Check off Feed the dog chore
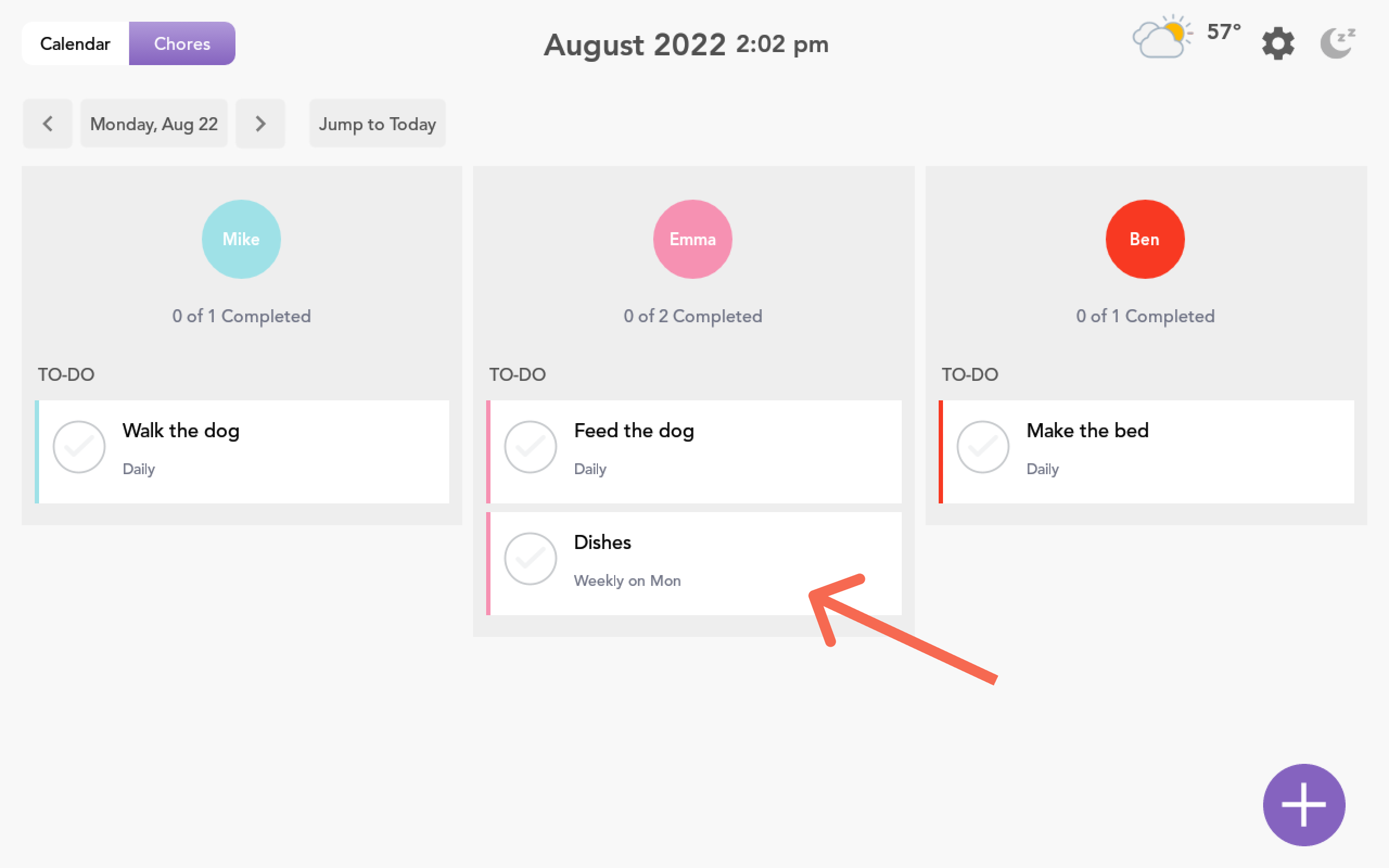Viewport: 1389px width, 868px height. [530, 446]
